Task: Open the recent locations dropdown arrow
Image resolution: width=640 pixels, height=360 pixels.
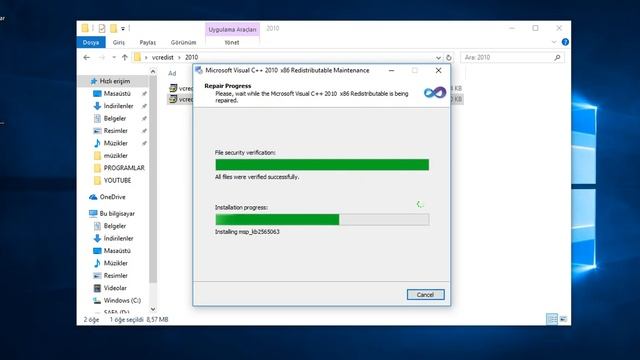Action: 114,58
